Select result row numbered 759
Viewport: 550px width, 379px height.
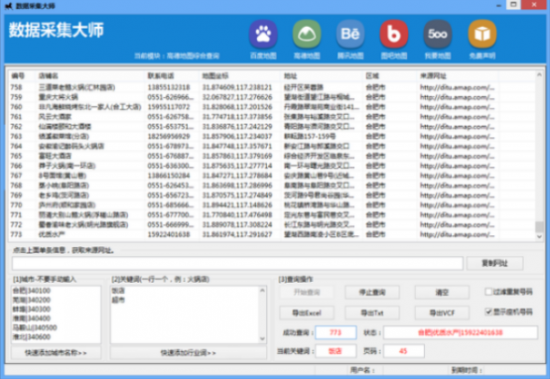[x=272, y=97]
